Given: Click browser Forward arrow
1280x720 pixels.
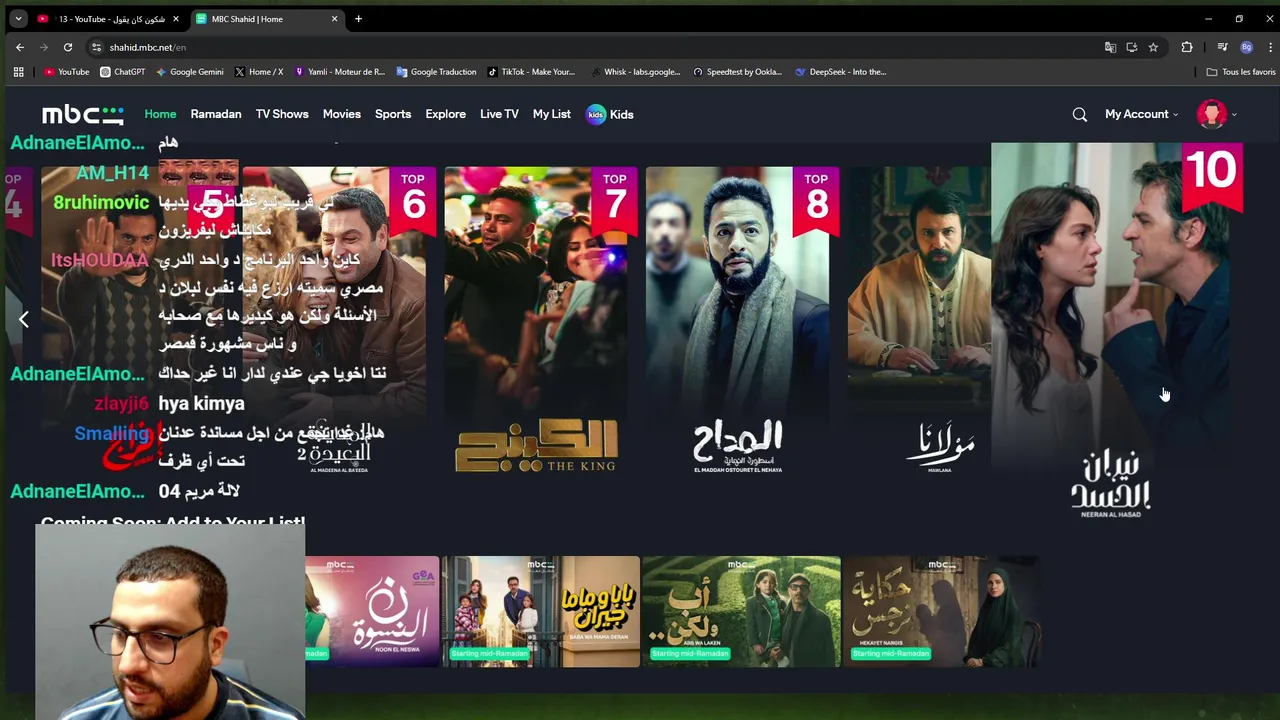Looking at the screenshot, I should 44,47.
